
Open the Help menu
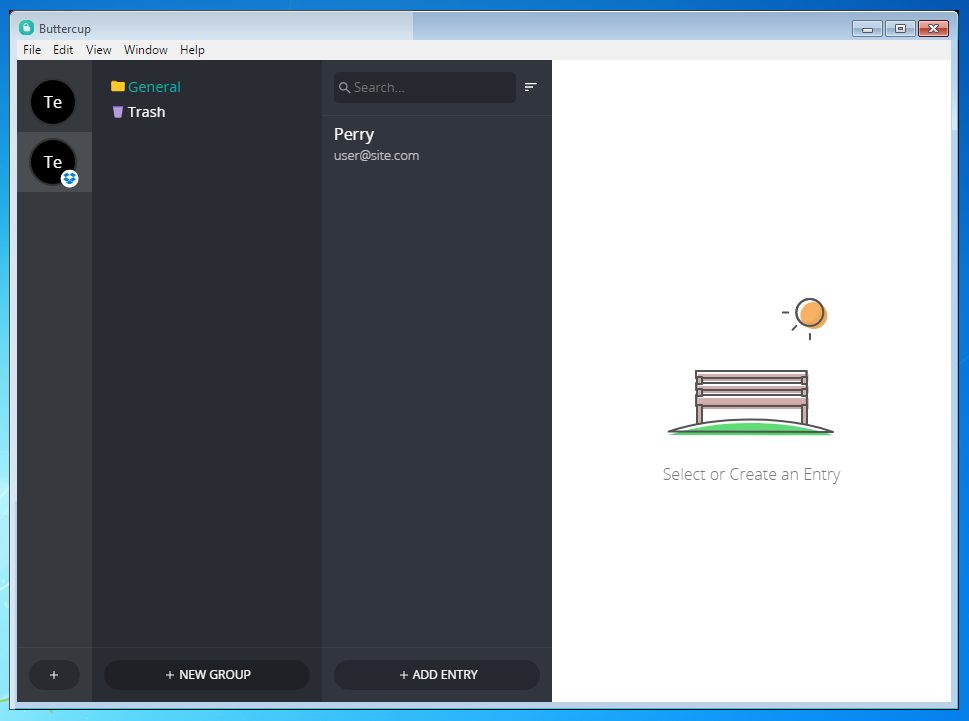(x=192, y=50)
